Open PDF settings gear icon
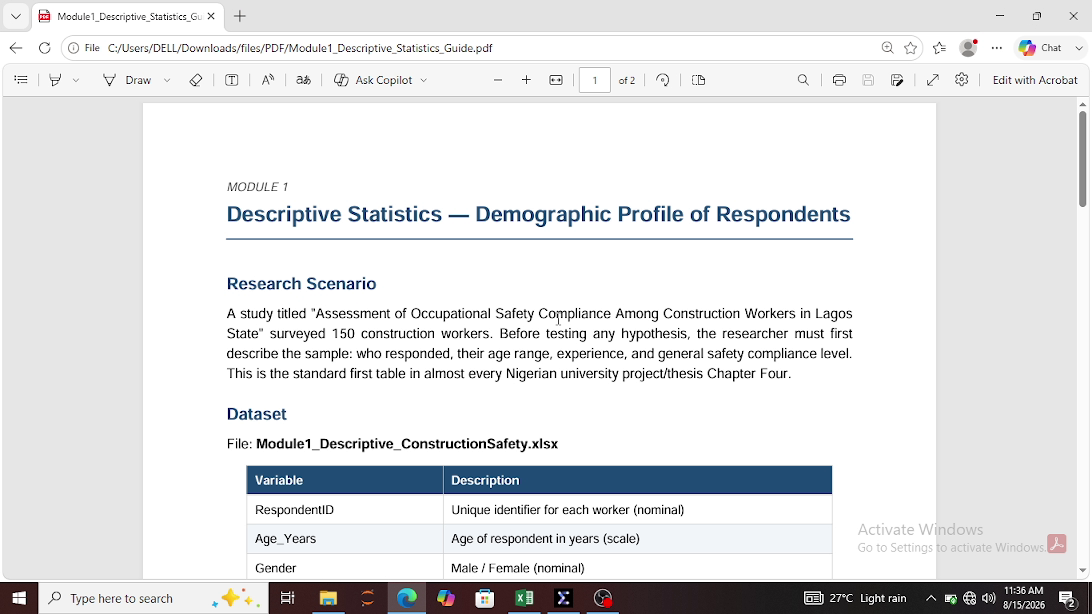 962,80
